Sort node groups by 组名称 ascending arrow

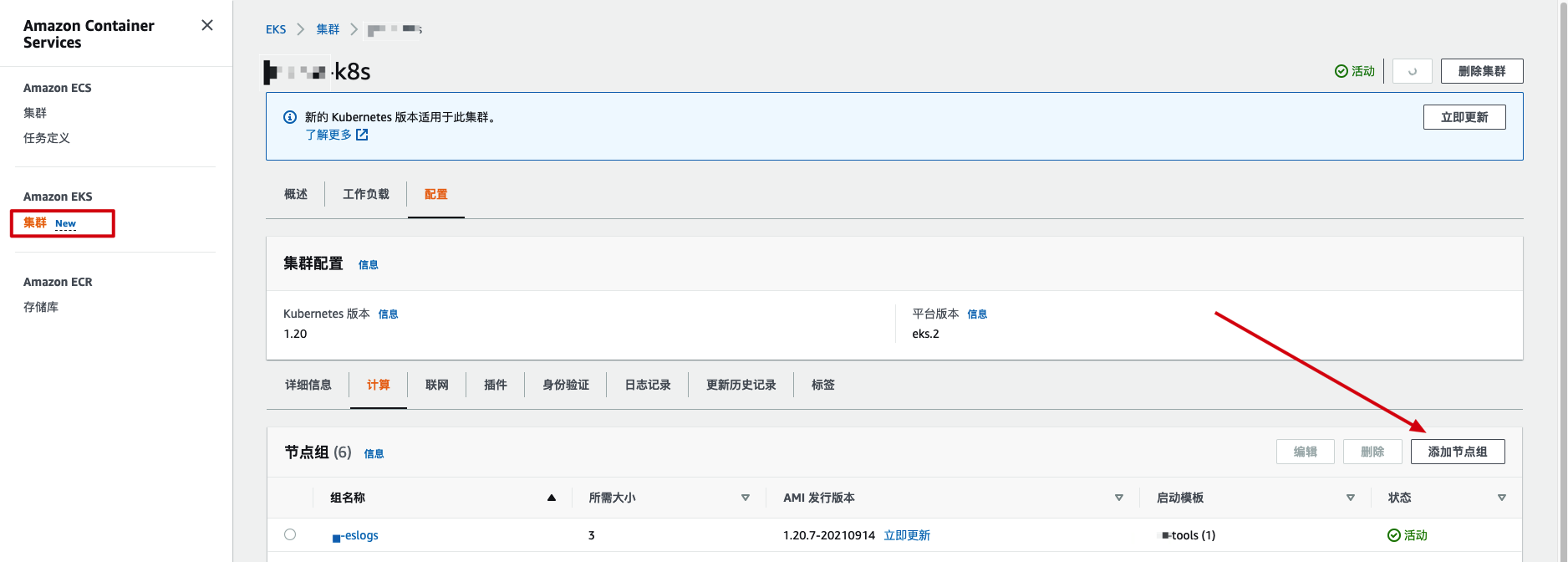(x=552, y=498)
